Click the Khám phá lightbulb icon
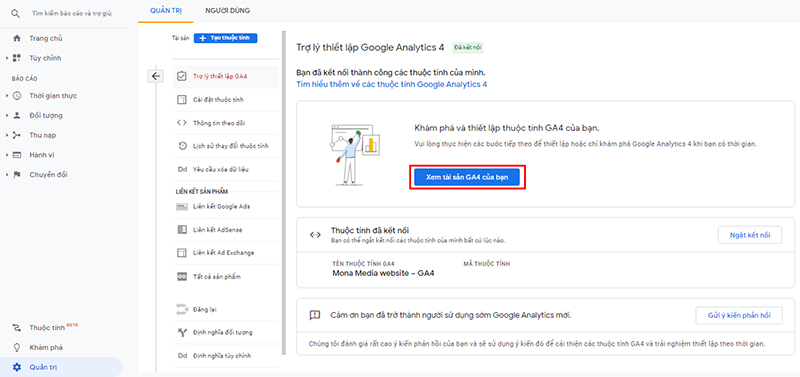Image resolution: width=800 pixels, height=377 pixels. coord(17,347)
